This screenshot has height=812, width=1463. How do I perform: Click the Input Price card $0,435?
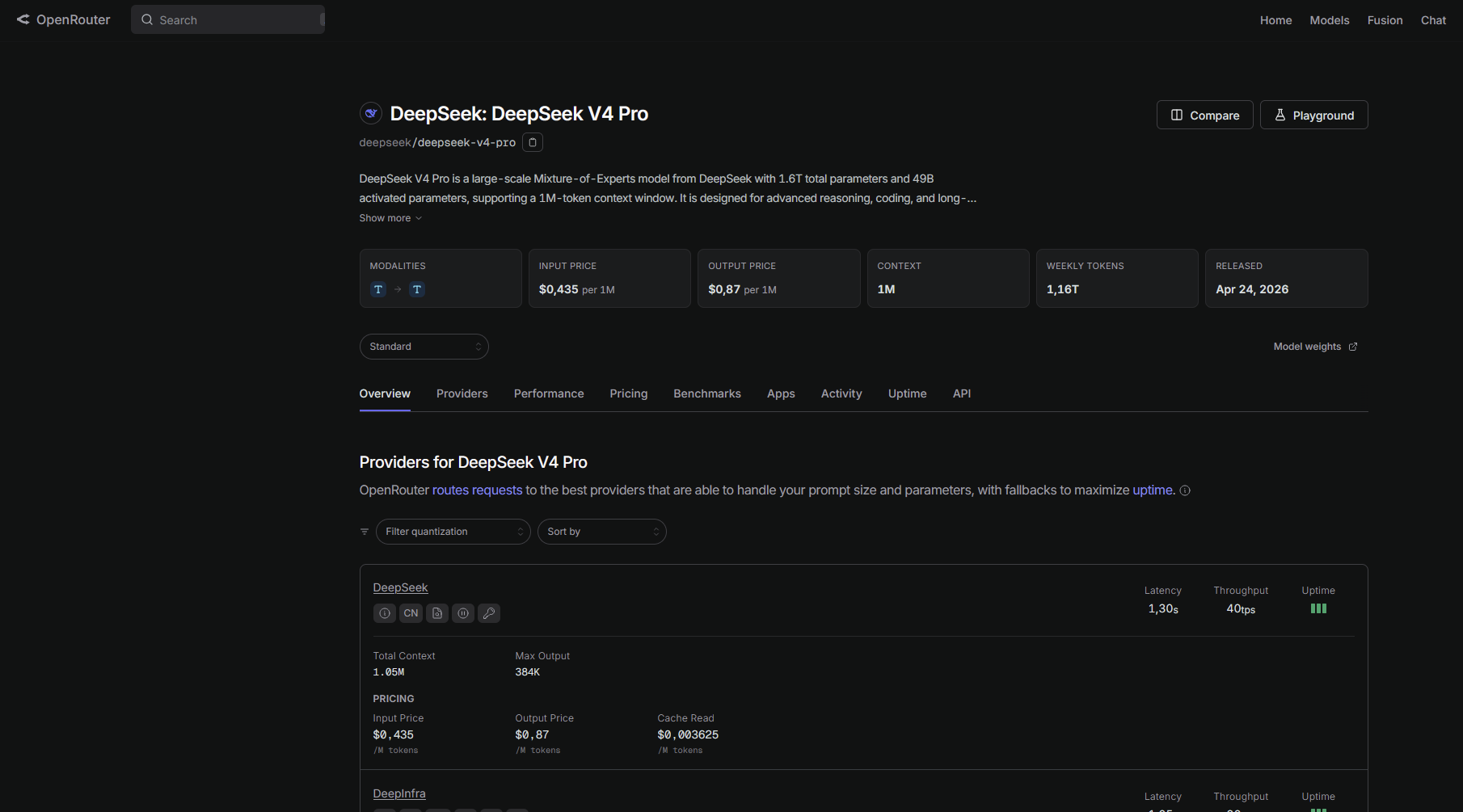(609, 278)
